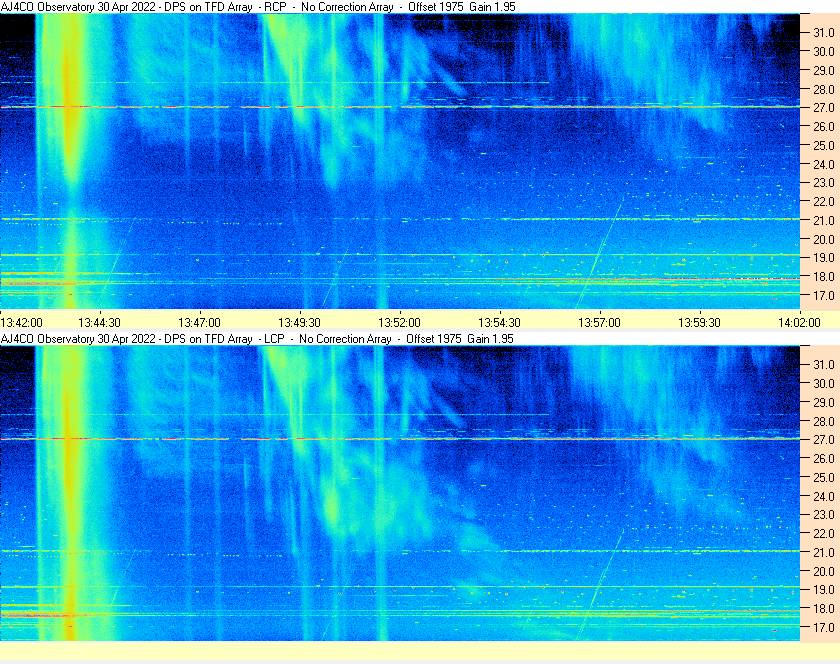The height and width of the screenshot is (664, 840).
Task: Click the 17.0 frequency label on RCP plot
Action: [824, 295]
